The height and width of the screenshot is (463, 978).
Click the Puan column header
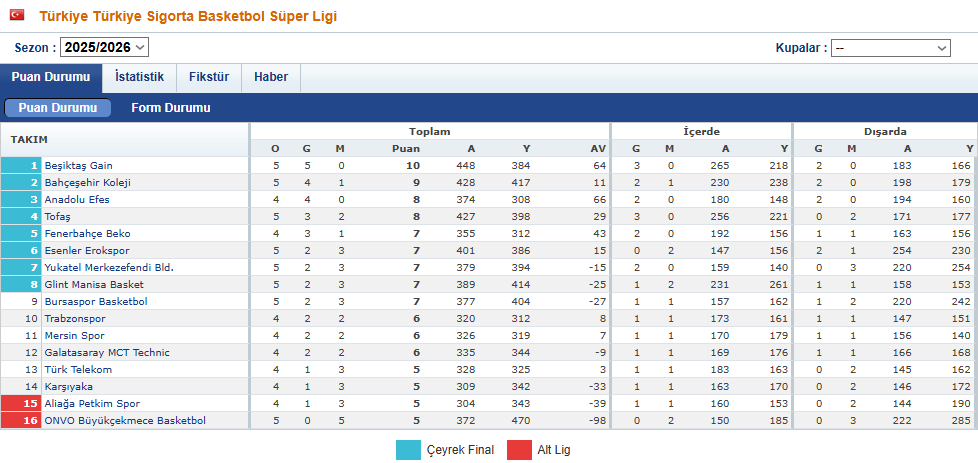click(405, 149)
